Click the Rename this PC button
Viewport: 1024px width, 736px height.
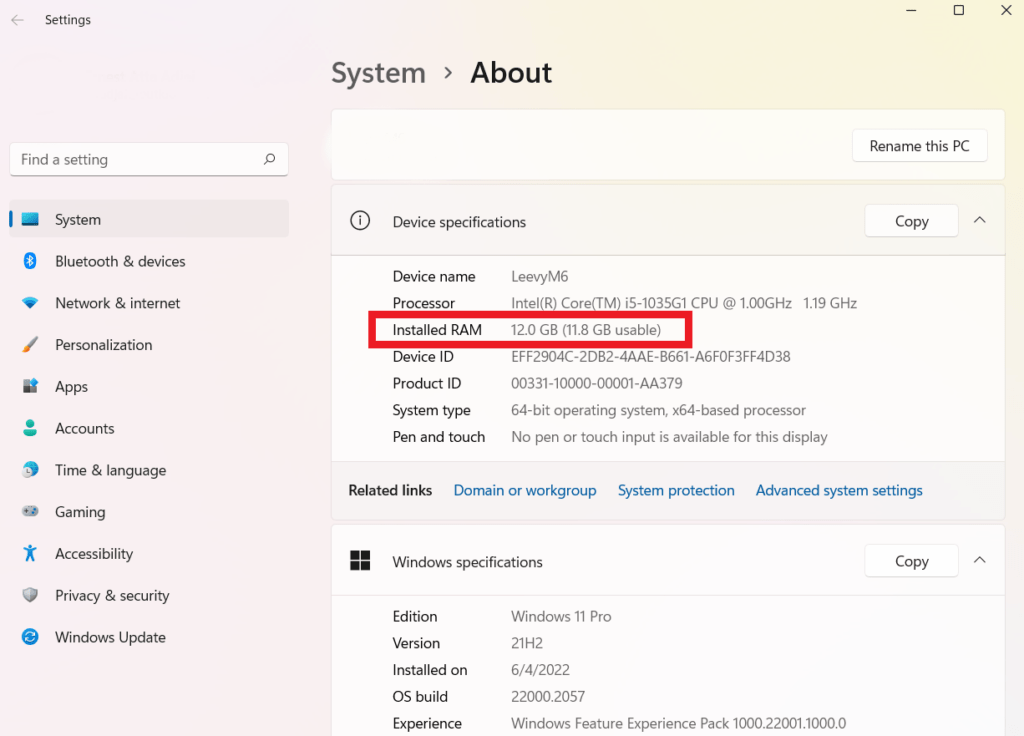[919, 145]
